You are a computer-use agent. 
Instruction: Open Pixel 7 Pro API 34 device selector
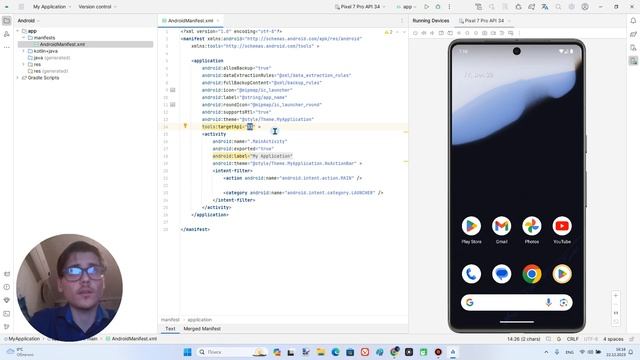(x=360, y=7)
